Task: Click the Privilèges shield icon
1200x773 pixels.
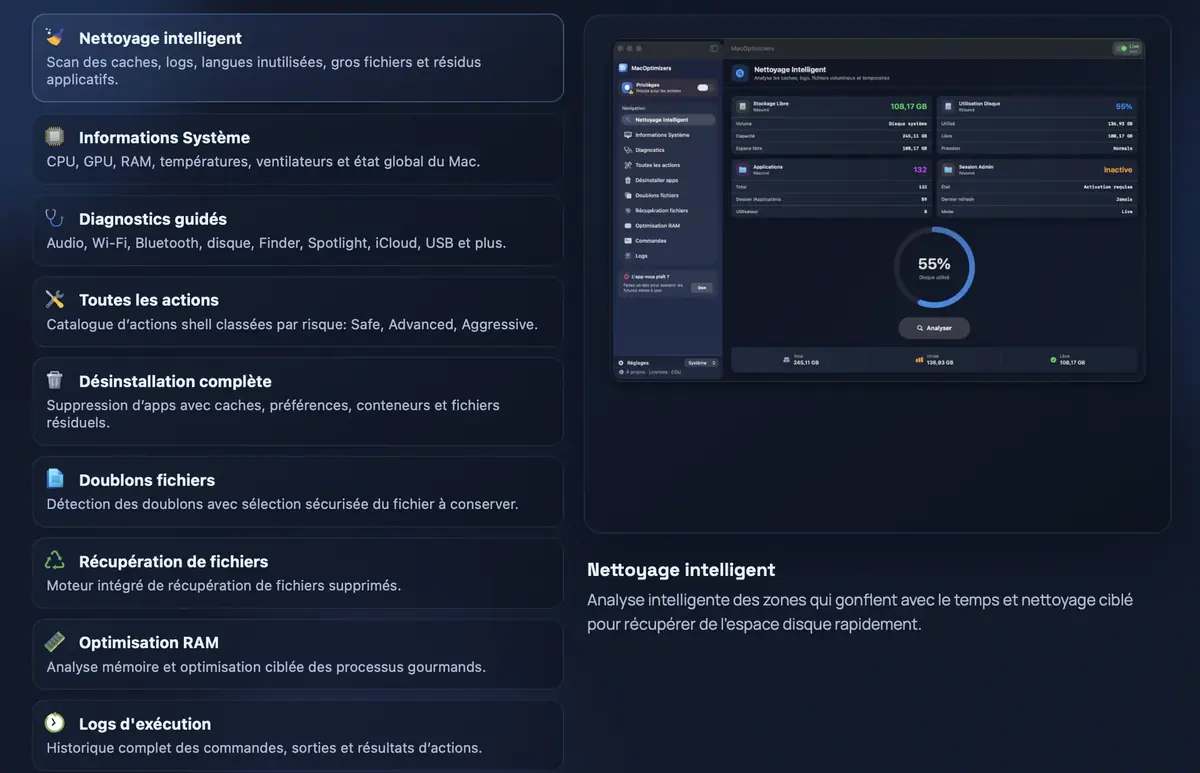Action: (x=627, y=87)
